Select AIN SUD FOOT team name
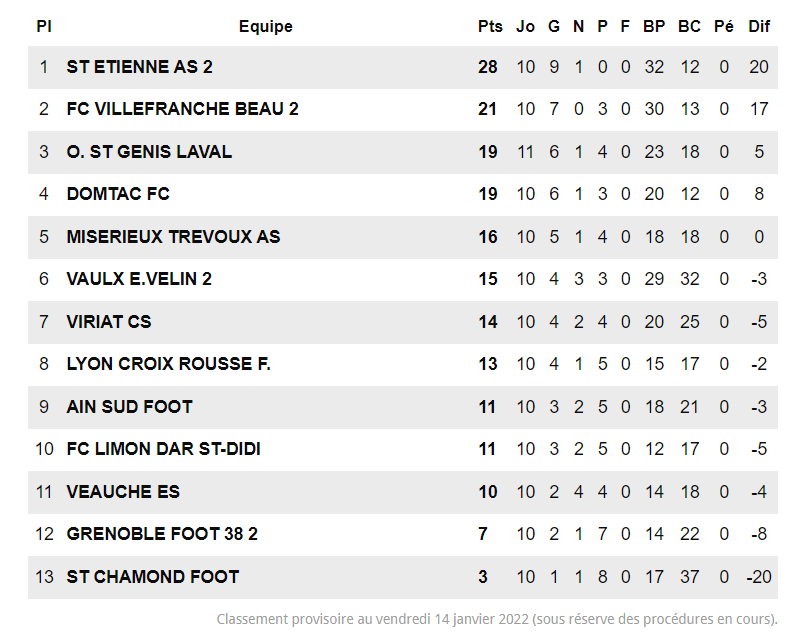The width and height of the screenshot is (800, 637). [x=129, y=407]
